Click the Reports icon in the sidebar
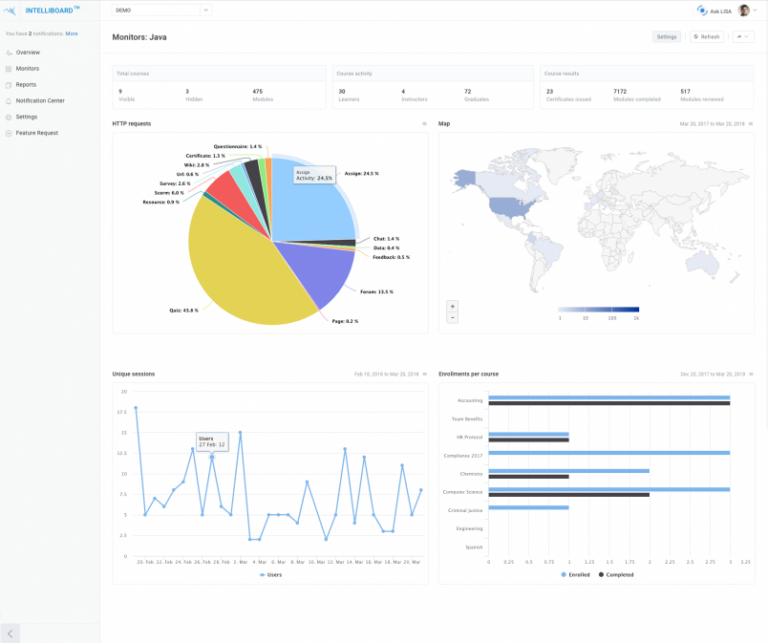Viewport: 768px width, 643px height. pos(9,84)
